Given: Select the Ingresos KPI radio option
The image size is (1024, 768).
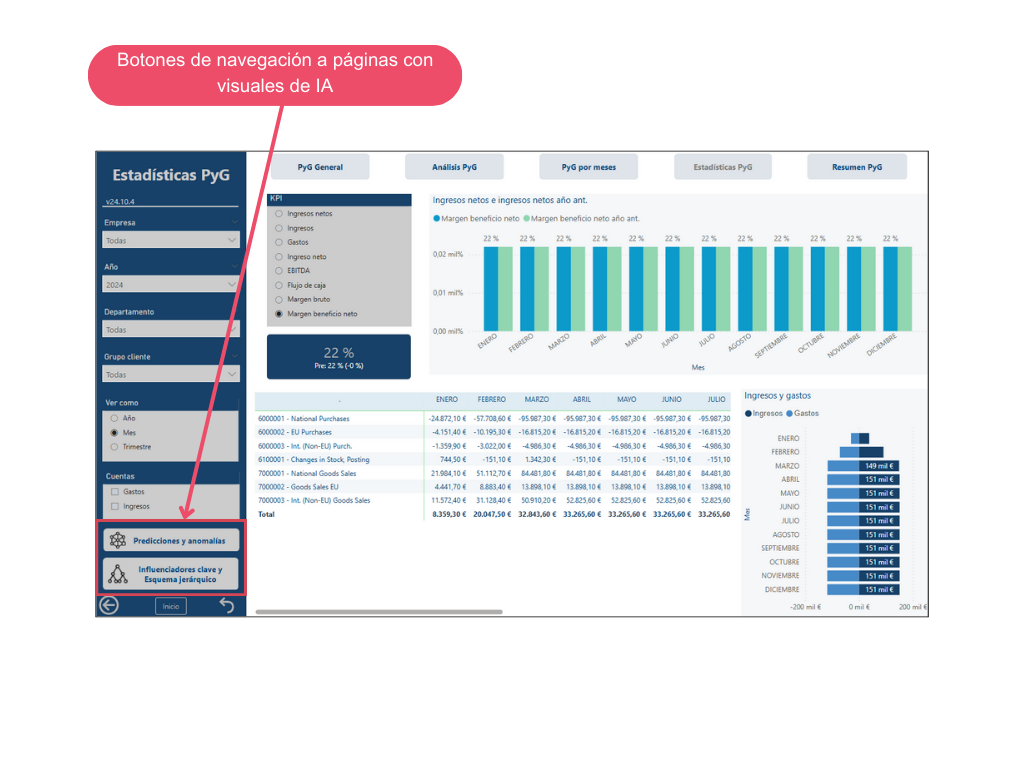Looking at the screenshot, I should click(x=279, y=228).
